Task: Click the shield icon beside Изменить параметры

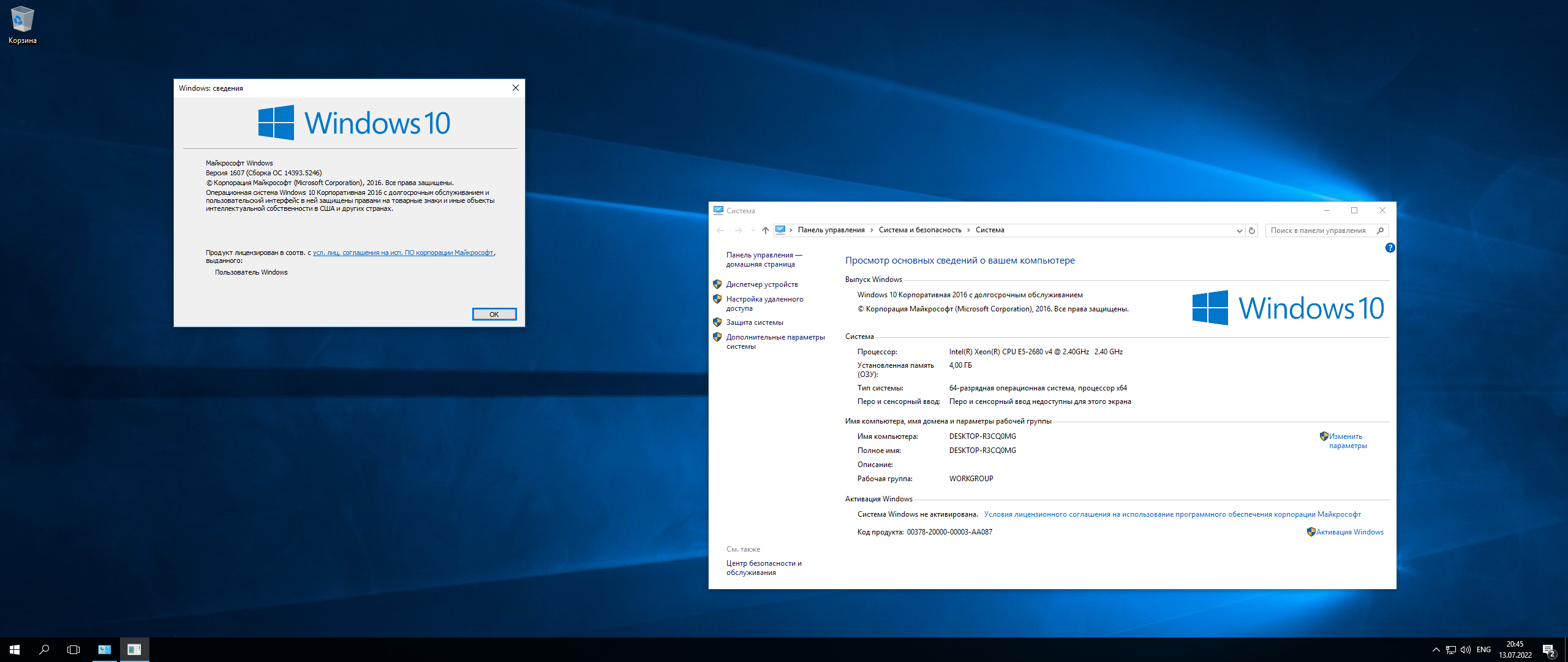Action: coord(1324,436)
